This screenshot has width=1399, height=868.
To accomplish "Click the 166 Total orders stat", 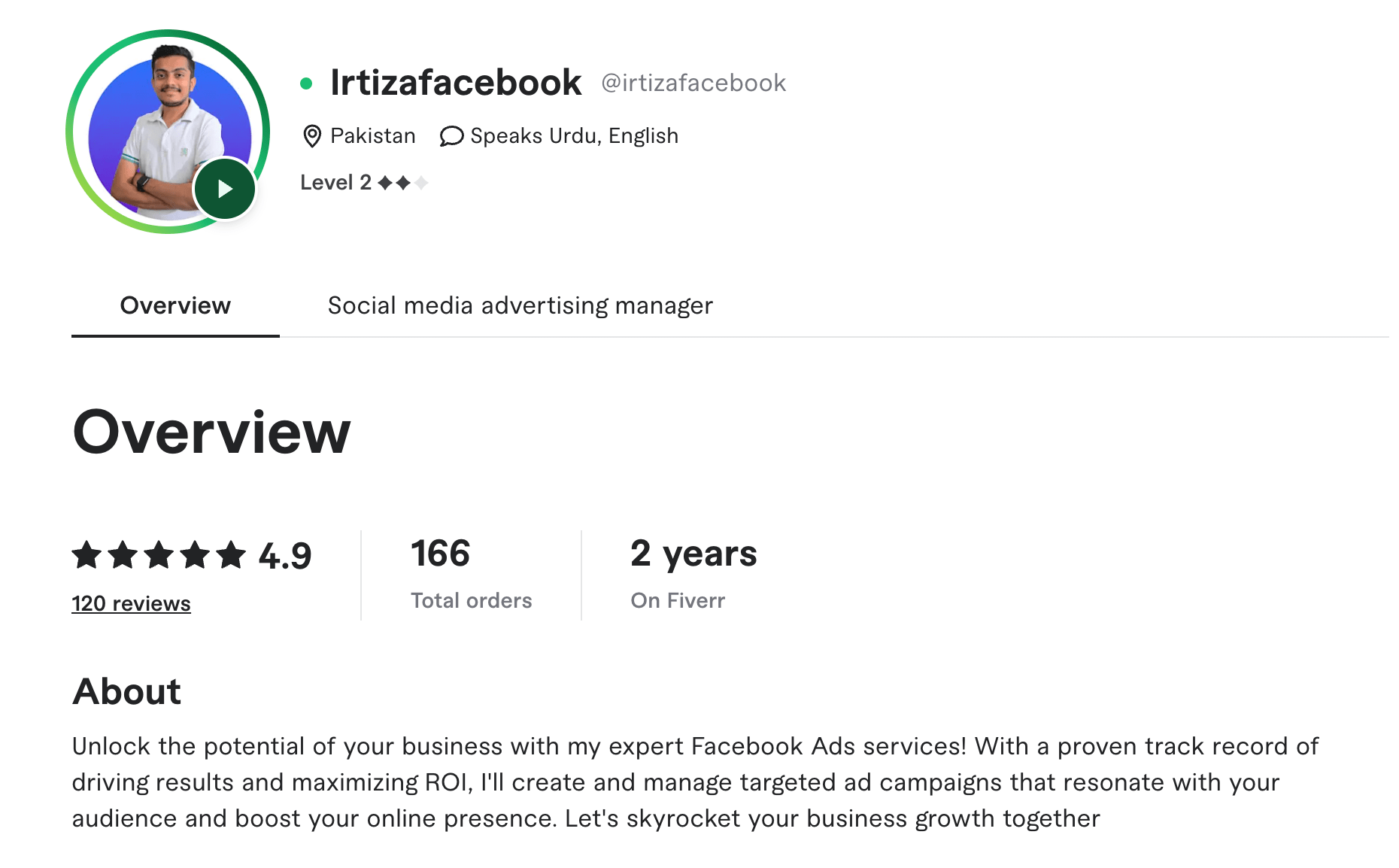I will [x=471, y=573].
